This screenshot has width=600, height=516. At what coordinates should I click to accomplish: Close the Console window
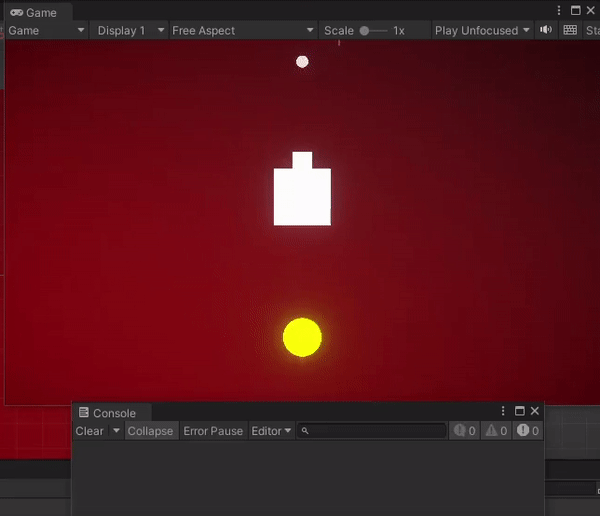tap(535, 411)
